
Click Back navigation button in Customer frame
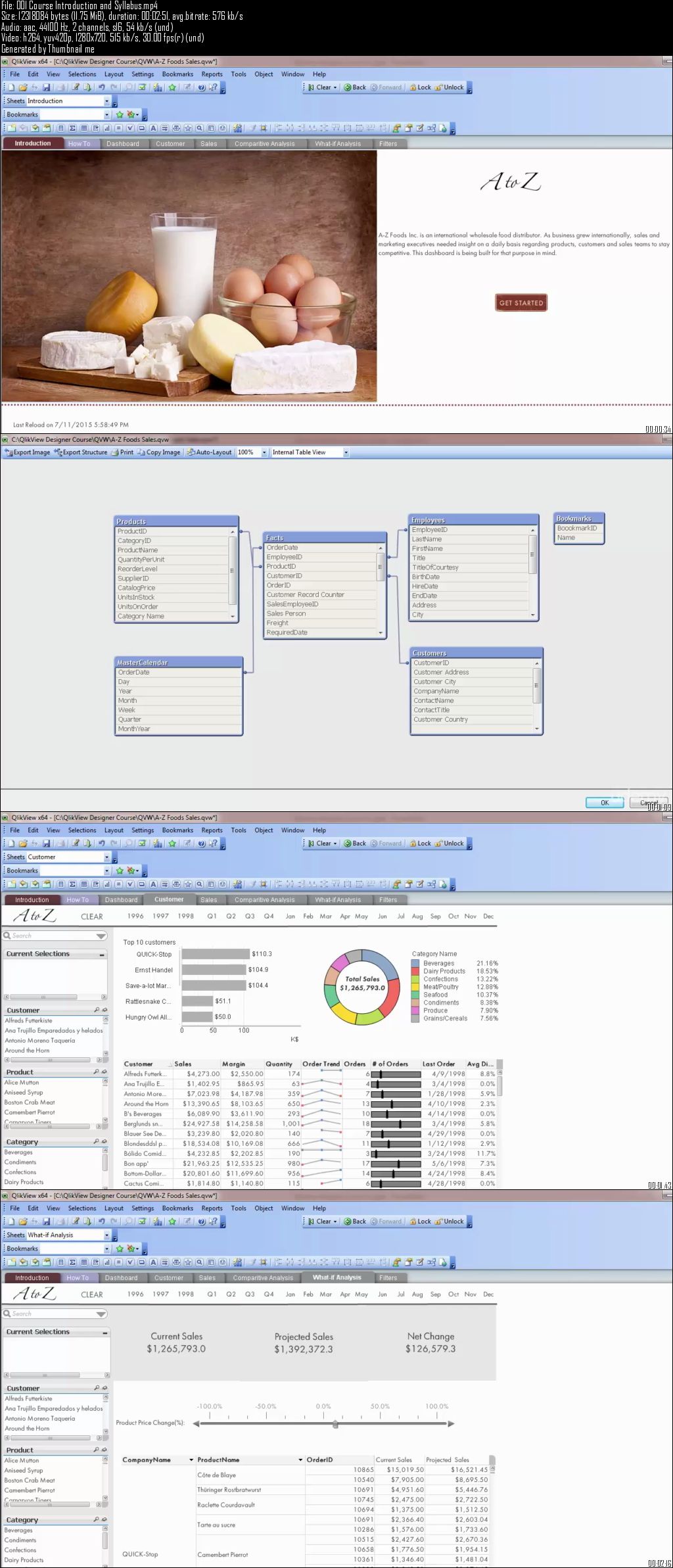coord(355,843)
